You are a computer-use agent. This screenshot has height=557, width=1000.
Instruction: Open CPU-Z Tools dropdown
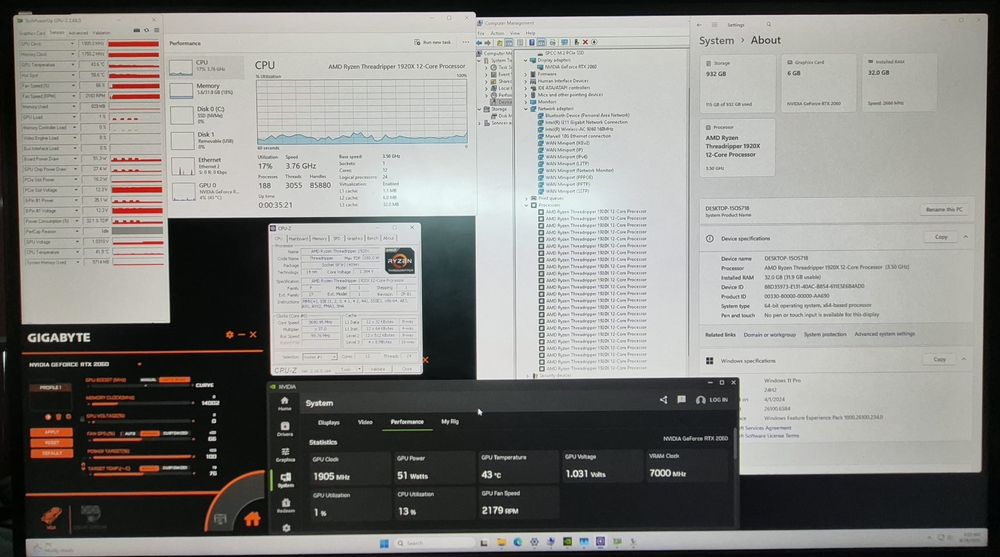point(349,369)
